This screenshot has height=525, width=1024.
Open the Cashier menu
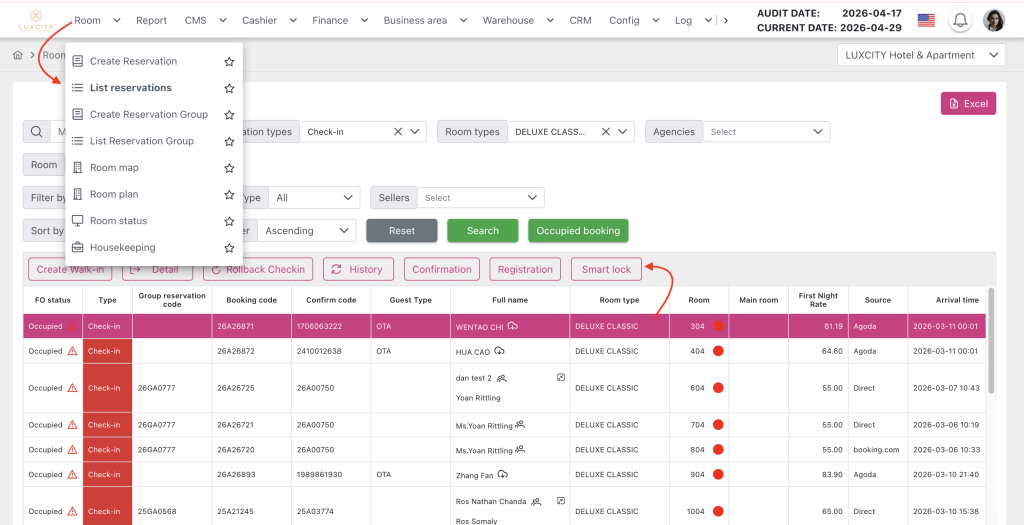(x=269, y=20)
